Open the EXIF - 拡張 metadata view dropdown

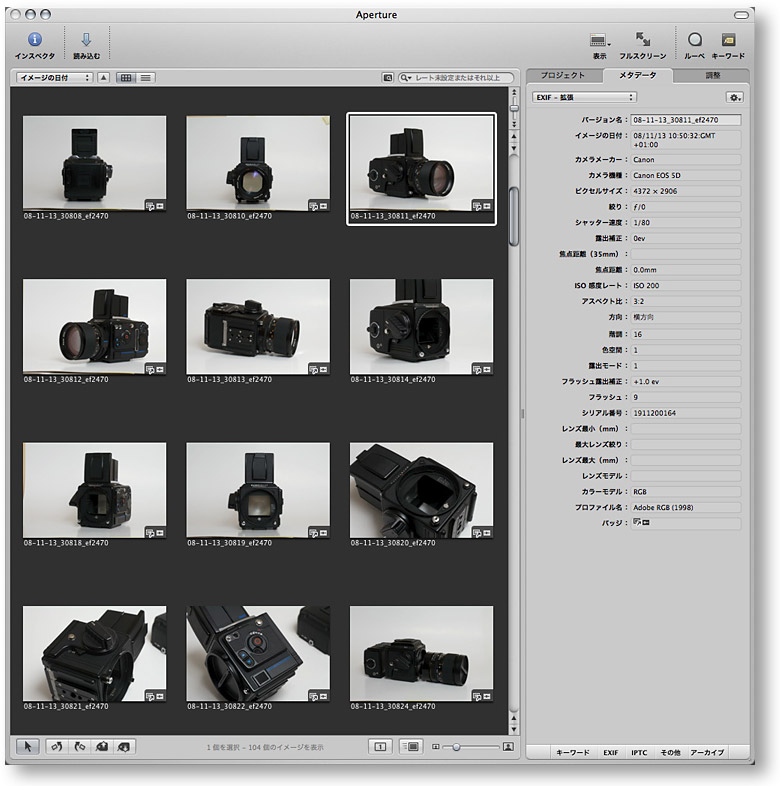point(584,97)
